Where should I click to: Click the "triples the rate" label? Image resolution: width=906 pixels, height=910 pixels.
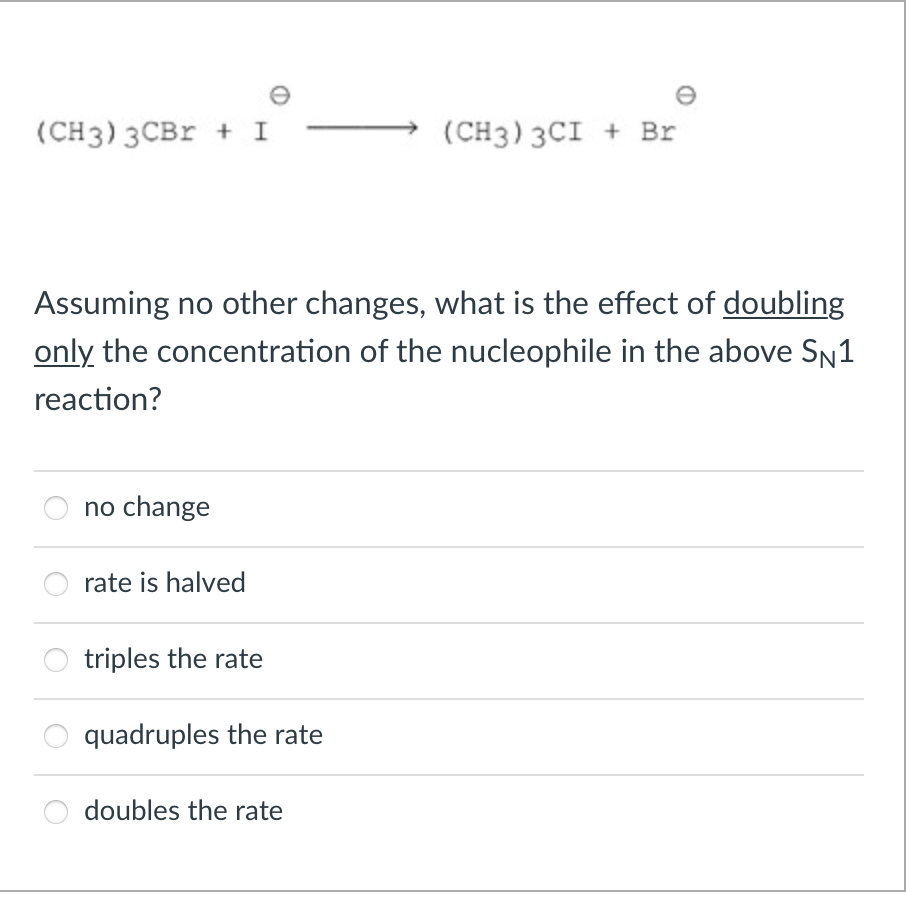pyautogui.click(x=173, y=660)
